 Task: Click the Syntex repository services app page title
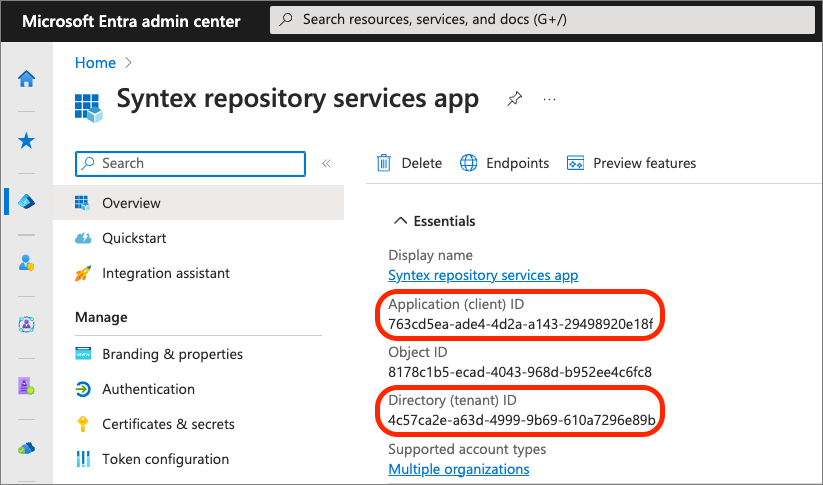pyautogui.click(x=298, y=100)
